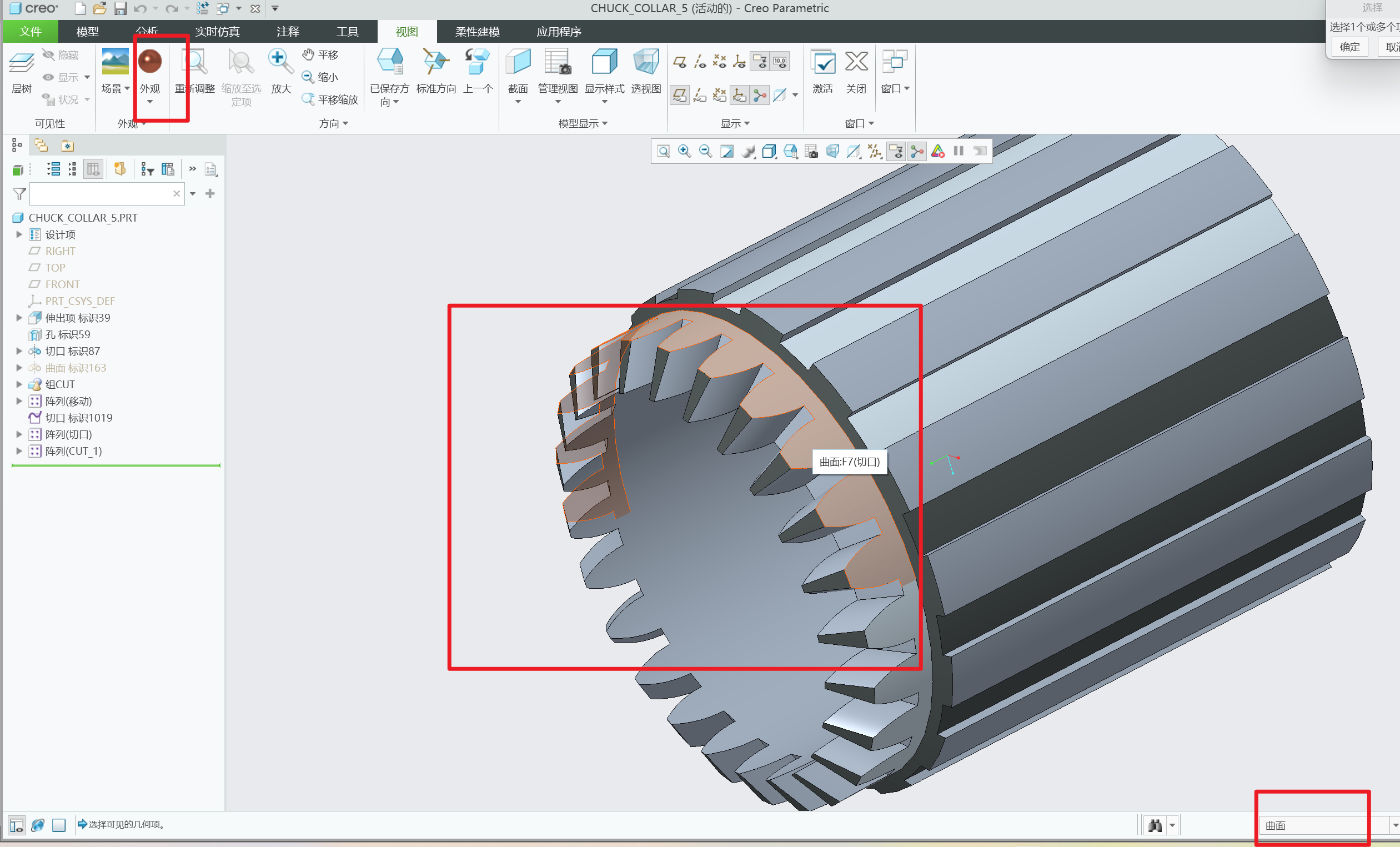Expand the 组CUT tree node
This screenshot has height=847, width=1400.
[x=19, y=384]
